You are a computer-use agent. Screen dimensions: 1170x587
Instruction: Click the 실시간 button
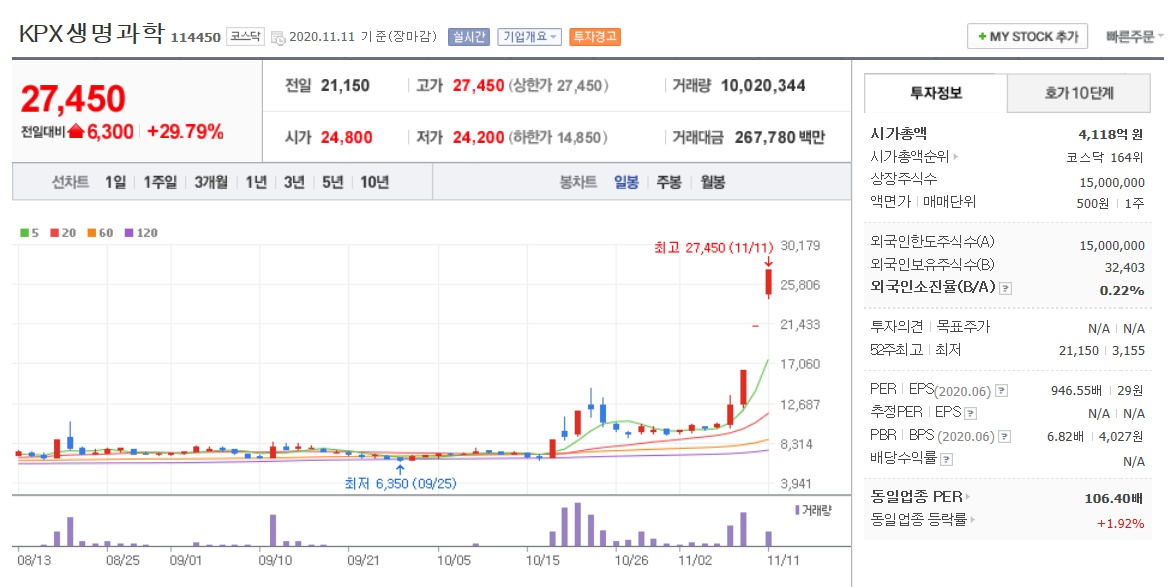coord(469,37)
